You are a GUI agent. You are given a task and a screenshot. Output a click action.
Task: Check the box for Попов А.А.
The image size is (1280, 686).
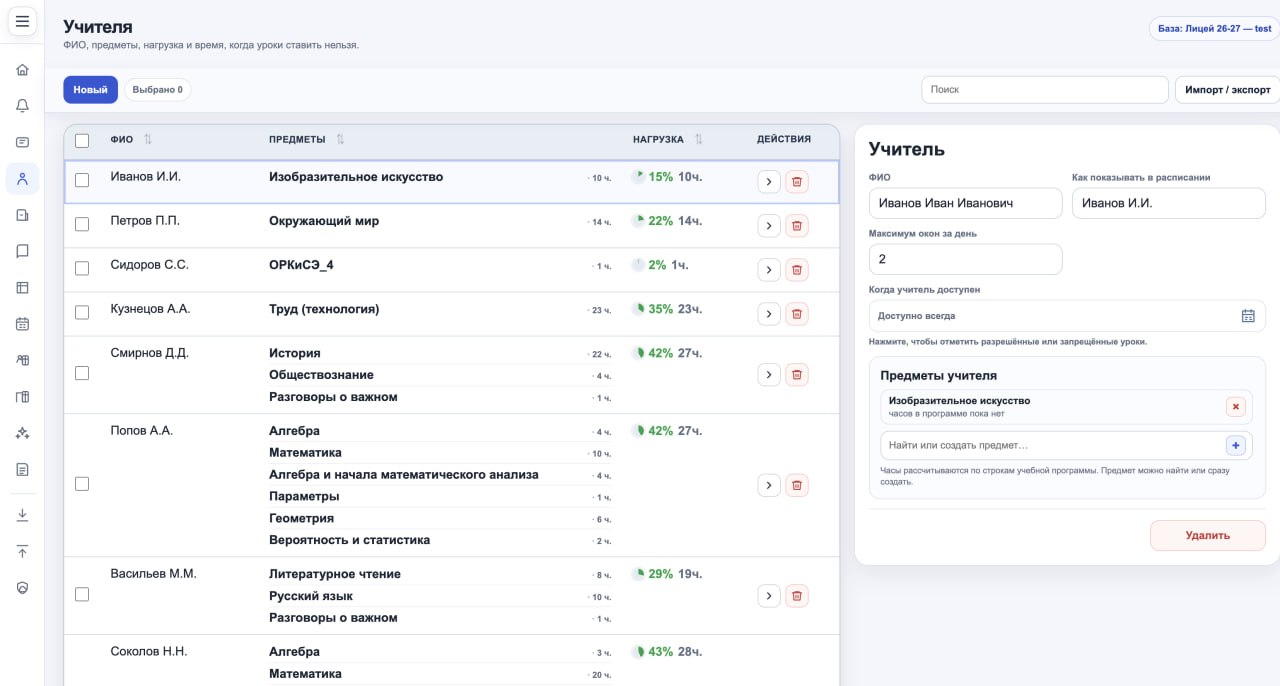[82, 484]
